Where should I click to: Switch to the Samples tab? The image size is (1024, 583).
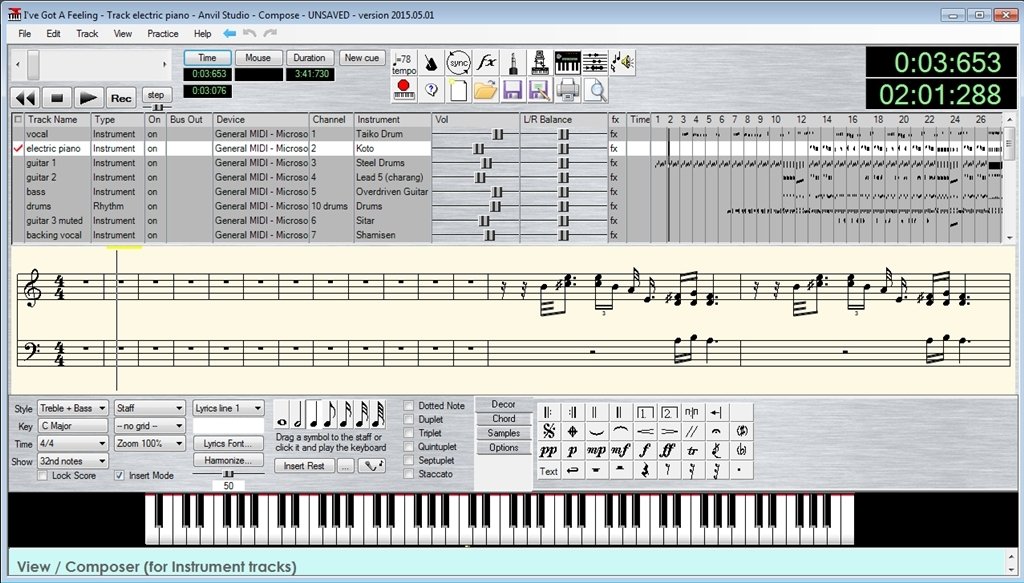click(x=504, y=433)
